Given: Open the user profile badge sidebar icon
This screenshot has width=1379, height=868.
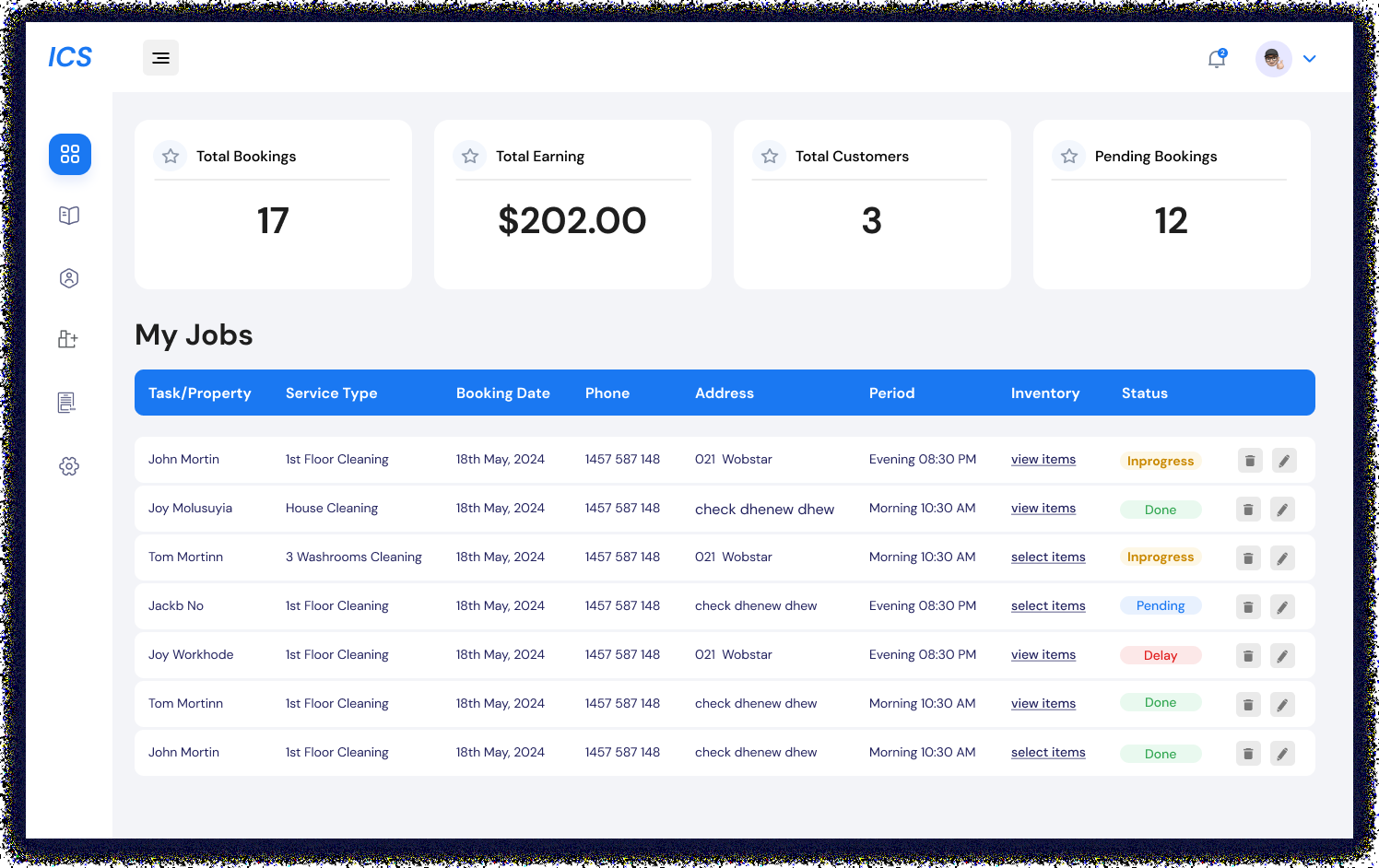Looking at the screenshot, I should (69, 278).
